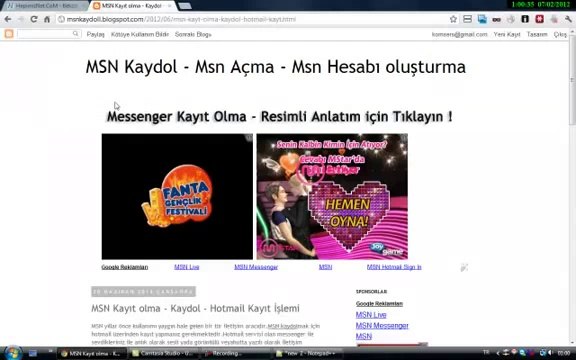Image resolution: width=576 pixels, height=360 pixels.
Task: Click the red square extension icon
Action: click(x=539, y=19)
